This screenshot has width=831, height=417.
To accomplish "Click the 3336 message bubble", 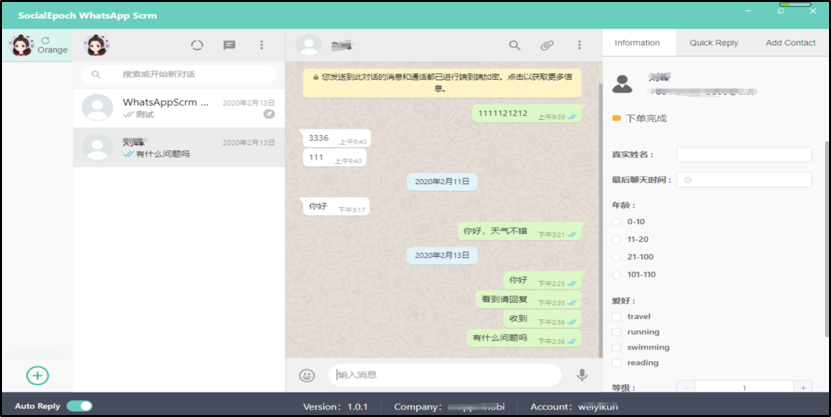I will click(335, 138).
